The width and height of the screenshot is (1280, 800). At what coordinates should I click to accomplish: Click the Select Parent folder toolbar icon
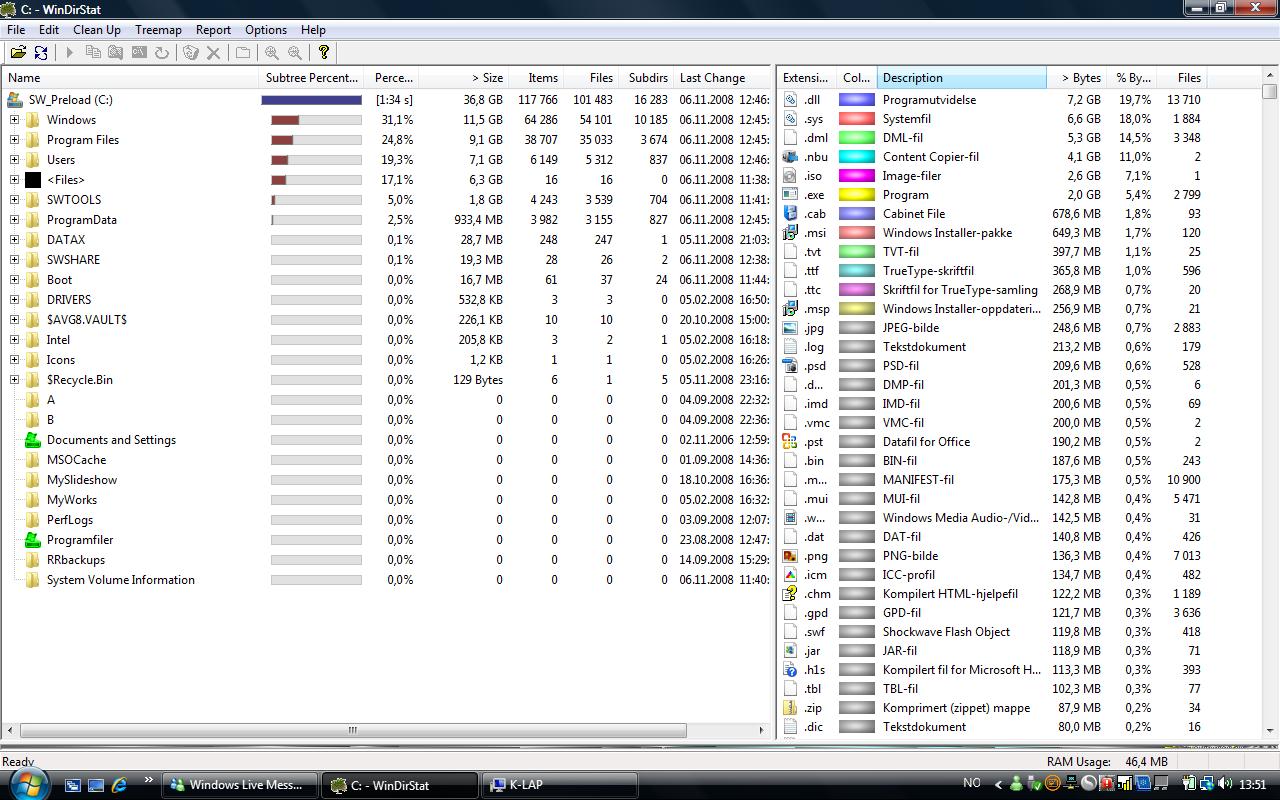pos(242,53)
